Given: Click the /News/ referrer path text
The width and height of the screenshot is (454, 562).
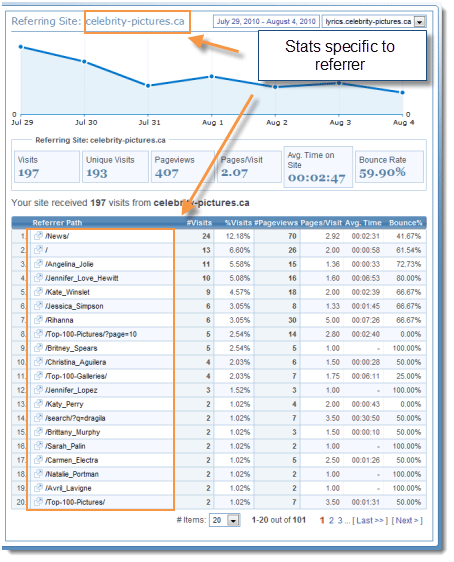Looking at the screenshot, I should 57,236.
